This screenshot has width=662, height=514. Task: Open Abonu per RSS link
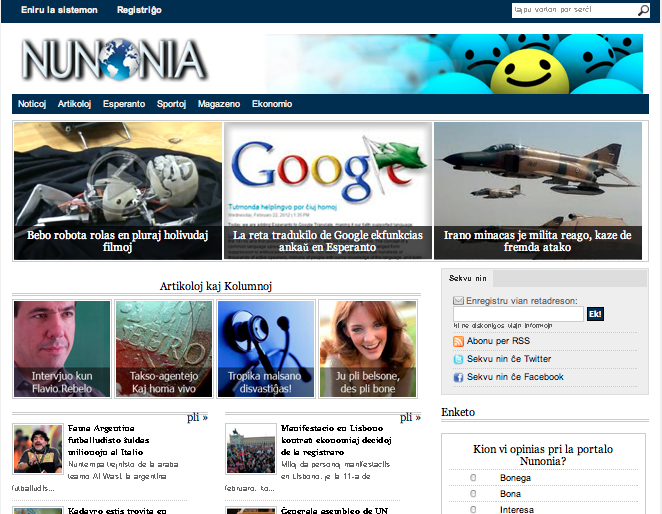pos(498,341)
